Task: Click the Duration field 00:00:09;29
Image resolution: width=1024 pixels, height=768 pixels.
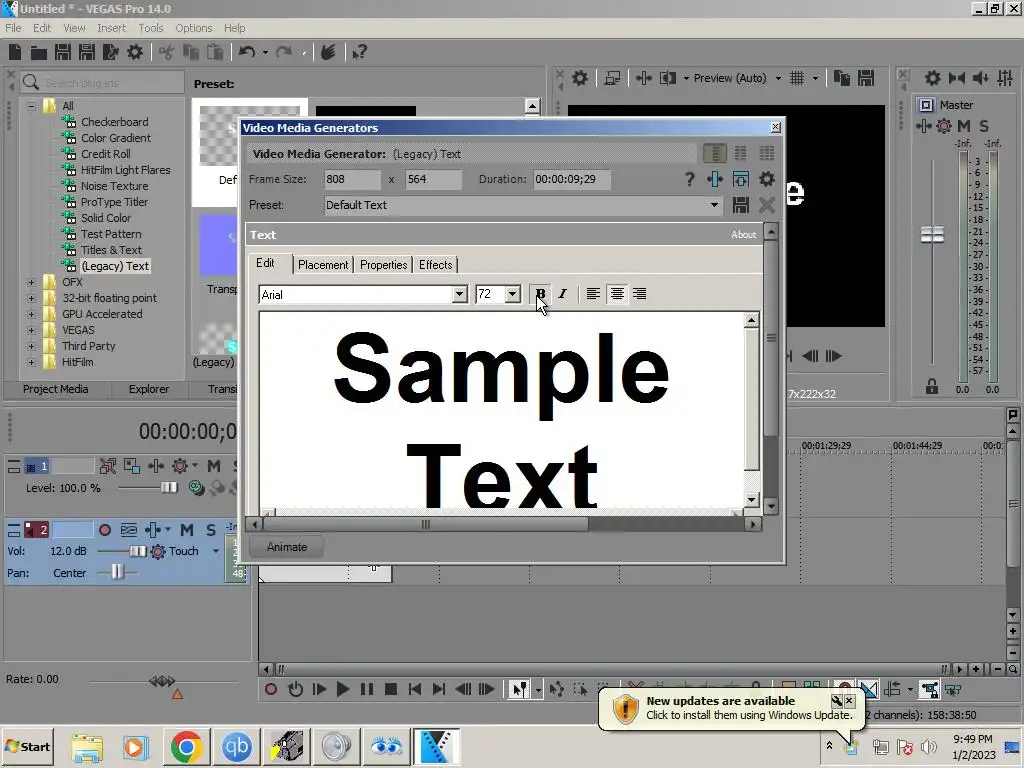Action: pos(571,179)
